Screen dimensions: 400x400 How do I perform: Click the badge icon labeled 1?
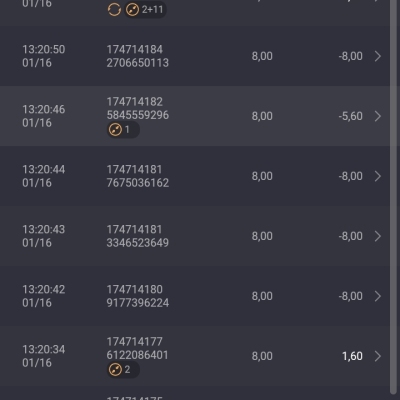pos(123,130)
